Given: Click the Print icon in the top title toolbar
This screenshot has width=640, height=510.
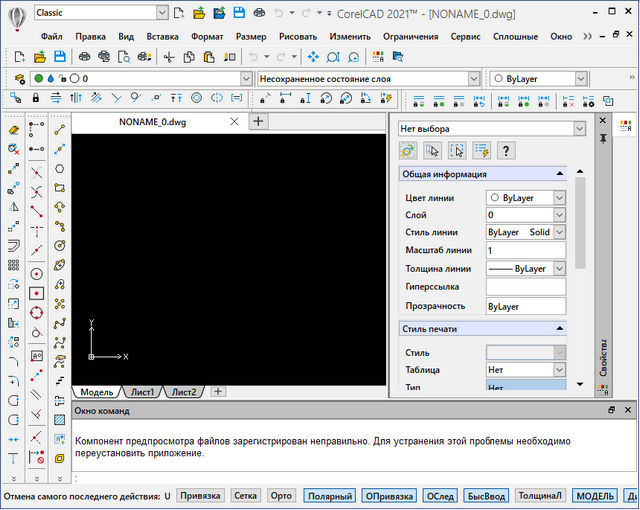Looking at the screenshot, I should pyautogui.click(x=260, y=13).
